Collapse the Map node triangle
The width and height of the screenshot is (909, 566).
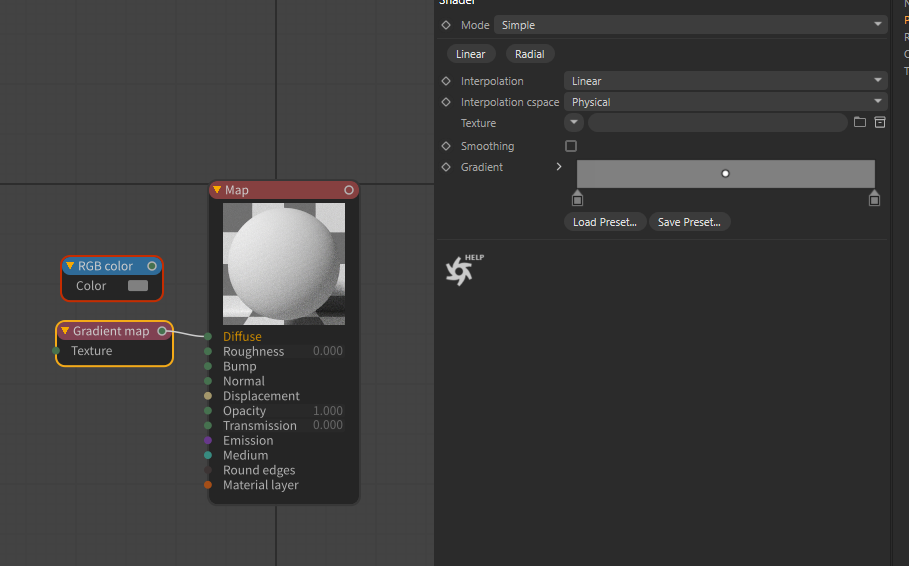point(217,190)
